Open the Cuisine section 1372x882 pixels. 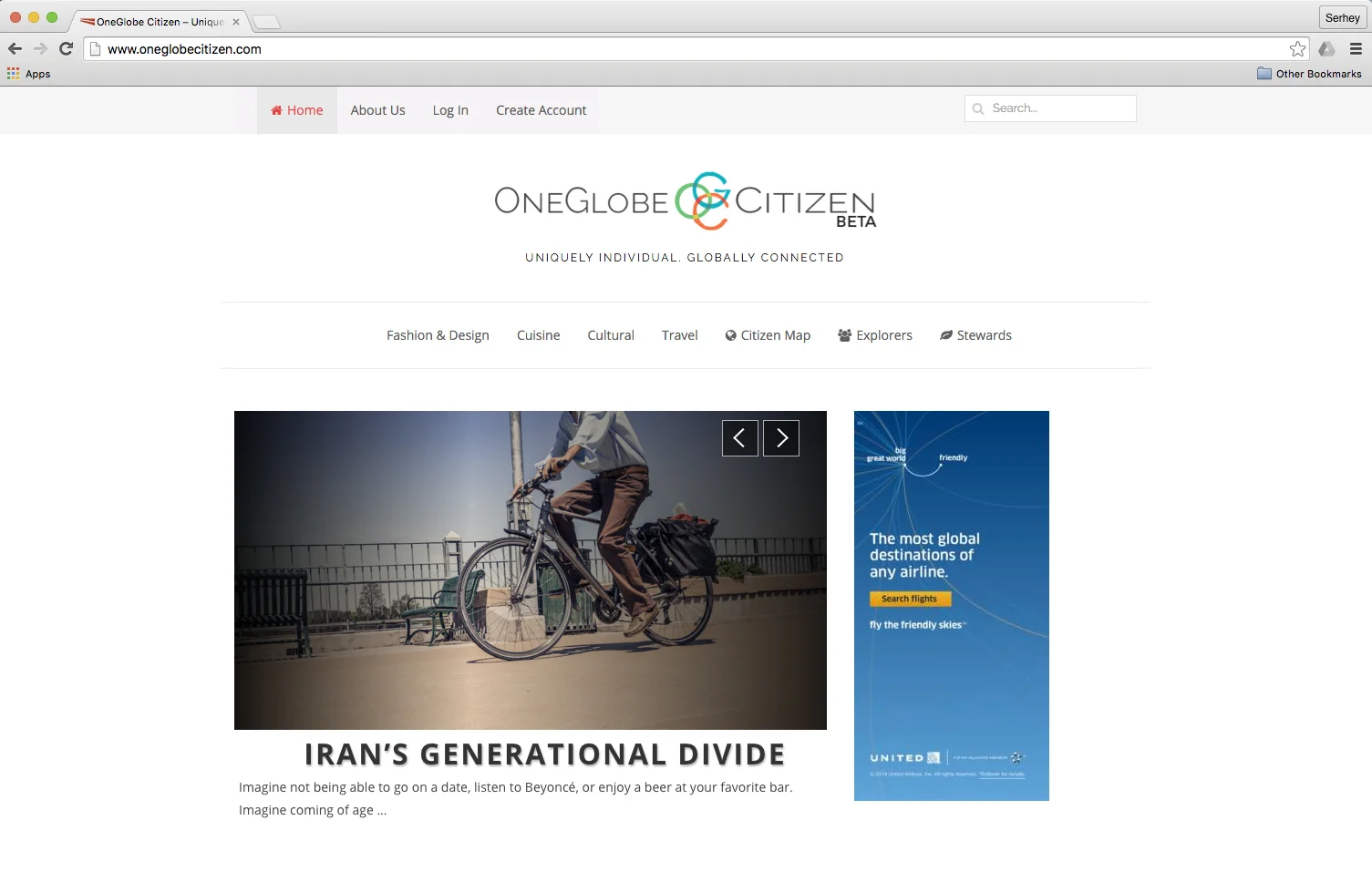tap(539, 335)
